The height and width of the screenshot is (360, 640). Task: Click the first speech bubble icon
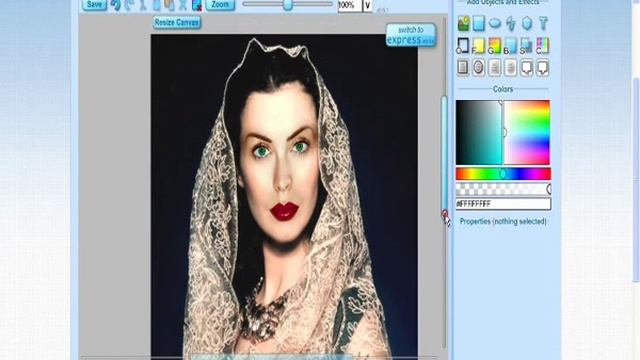(x=527, y=68)
